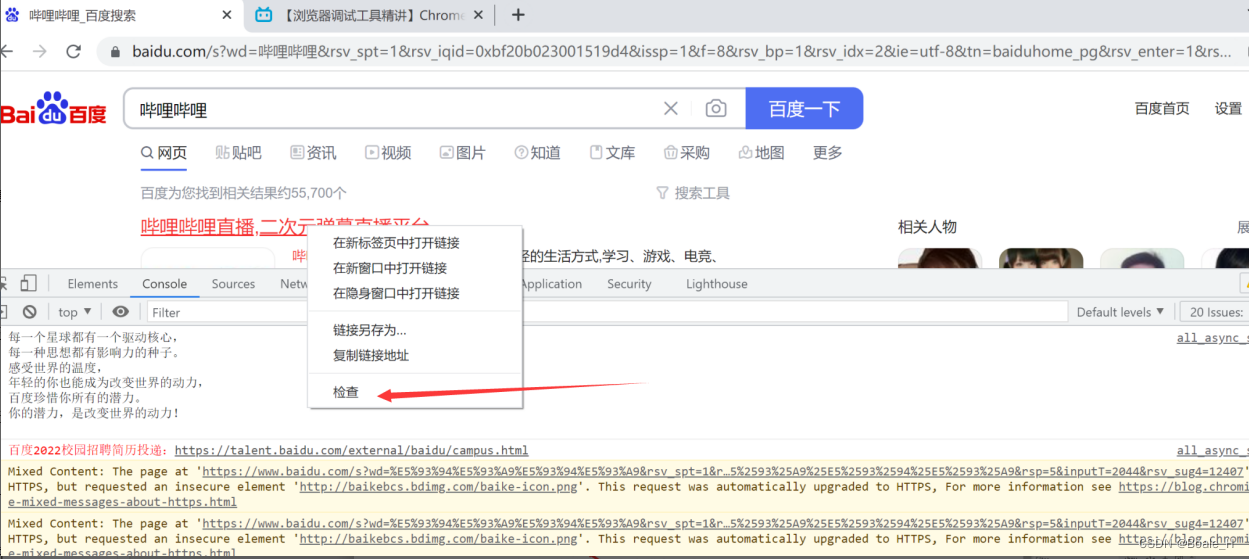Switch to the Elements tab
Image resolution: width=1249 pixels, height=559 pixels.
93,284
